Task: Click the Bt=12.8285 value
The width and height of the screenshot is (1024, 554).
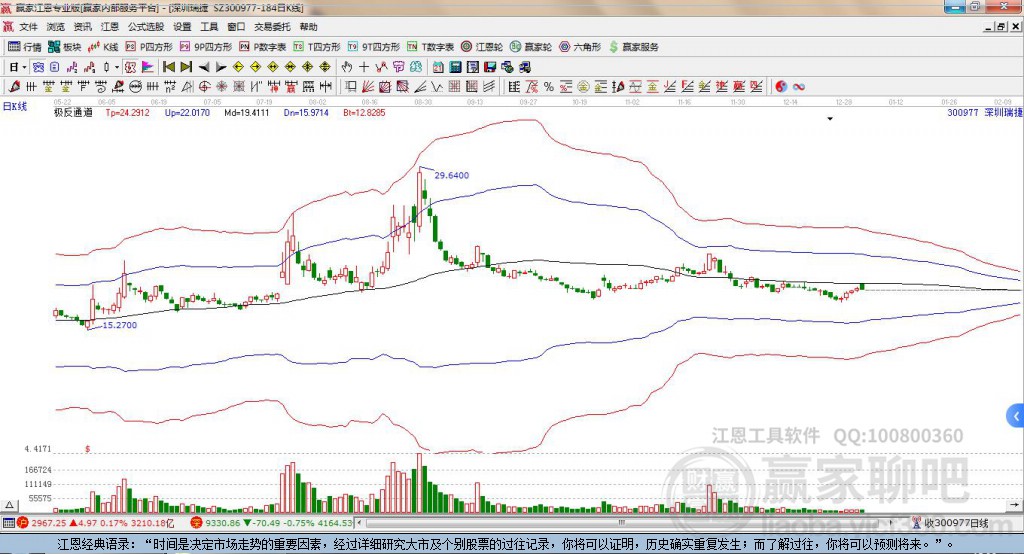Action: (364, 113)
